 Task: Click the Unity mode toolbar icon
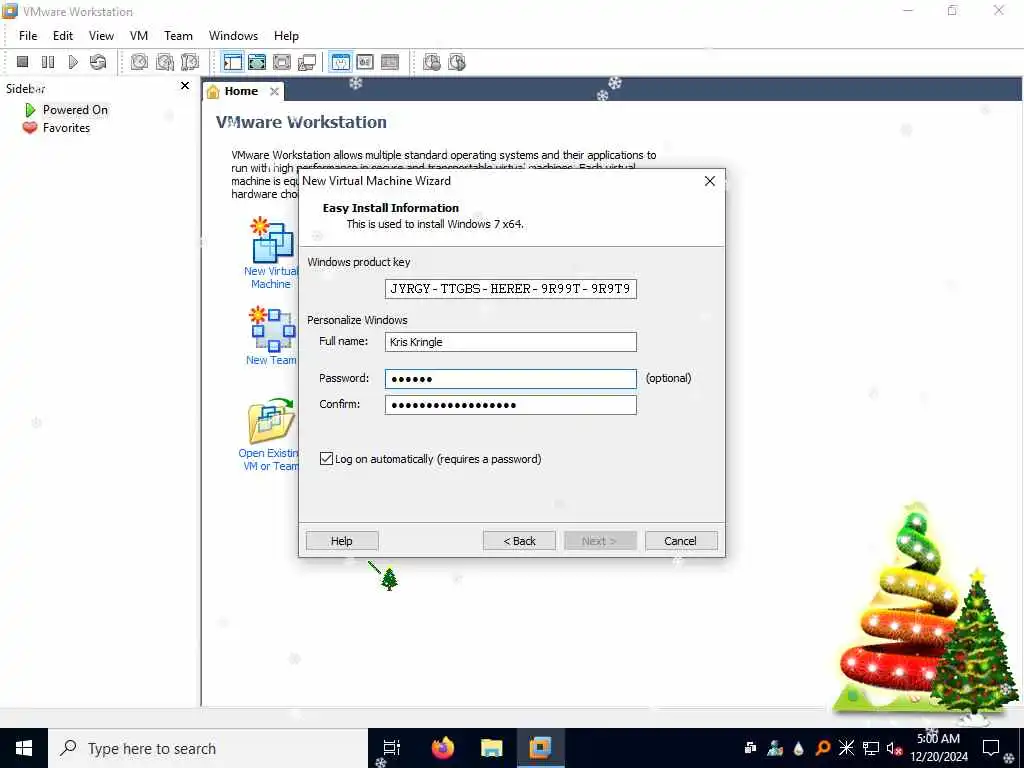[307, 62]
